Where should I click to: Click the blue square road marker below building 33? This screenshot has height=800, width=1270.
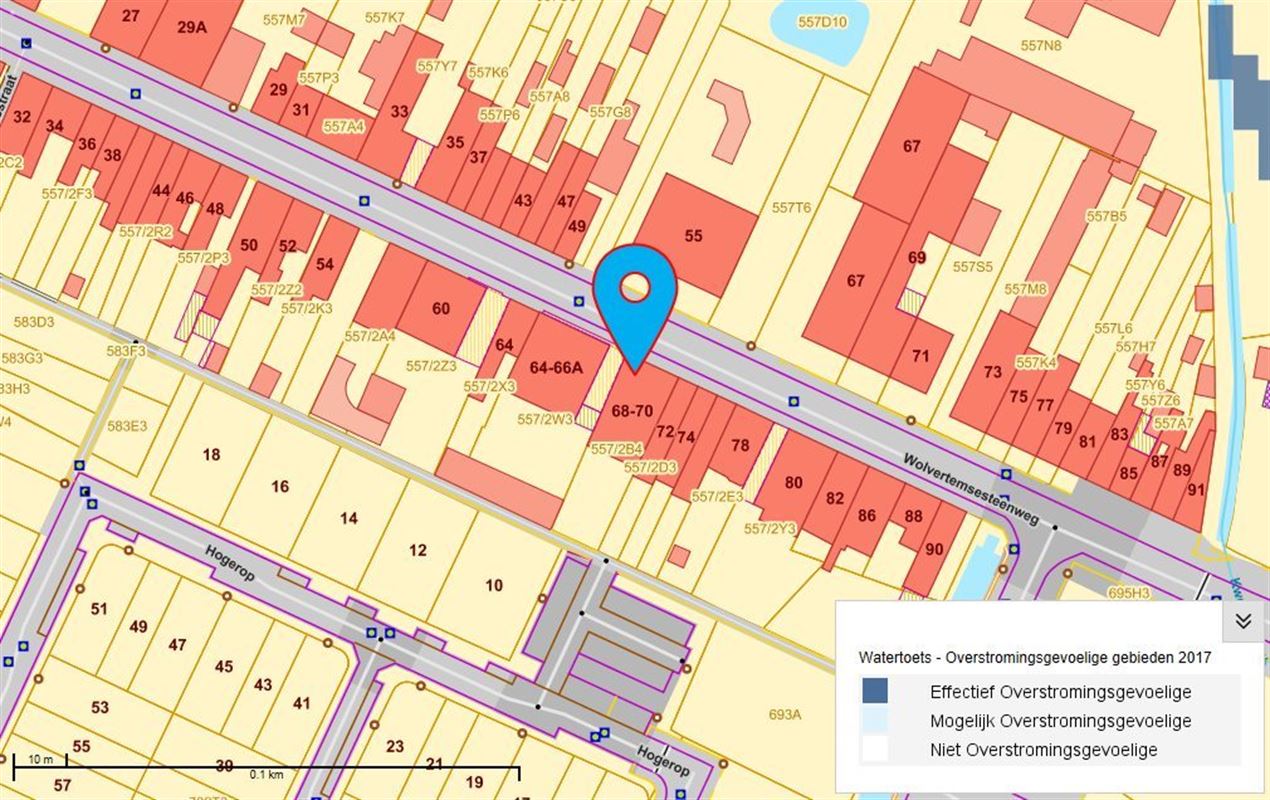coord(364,200)
